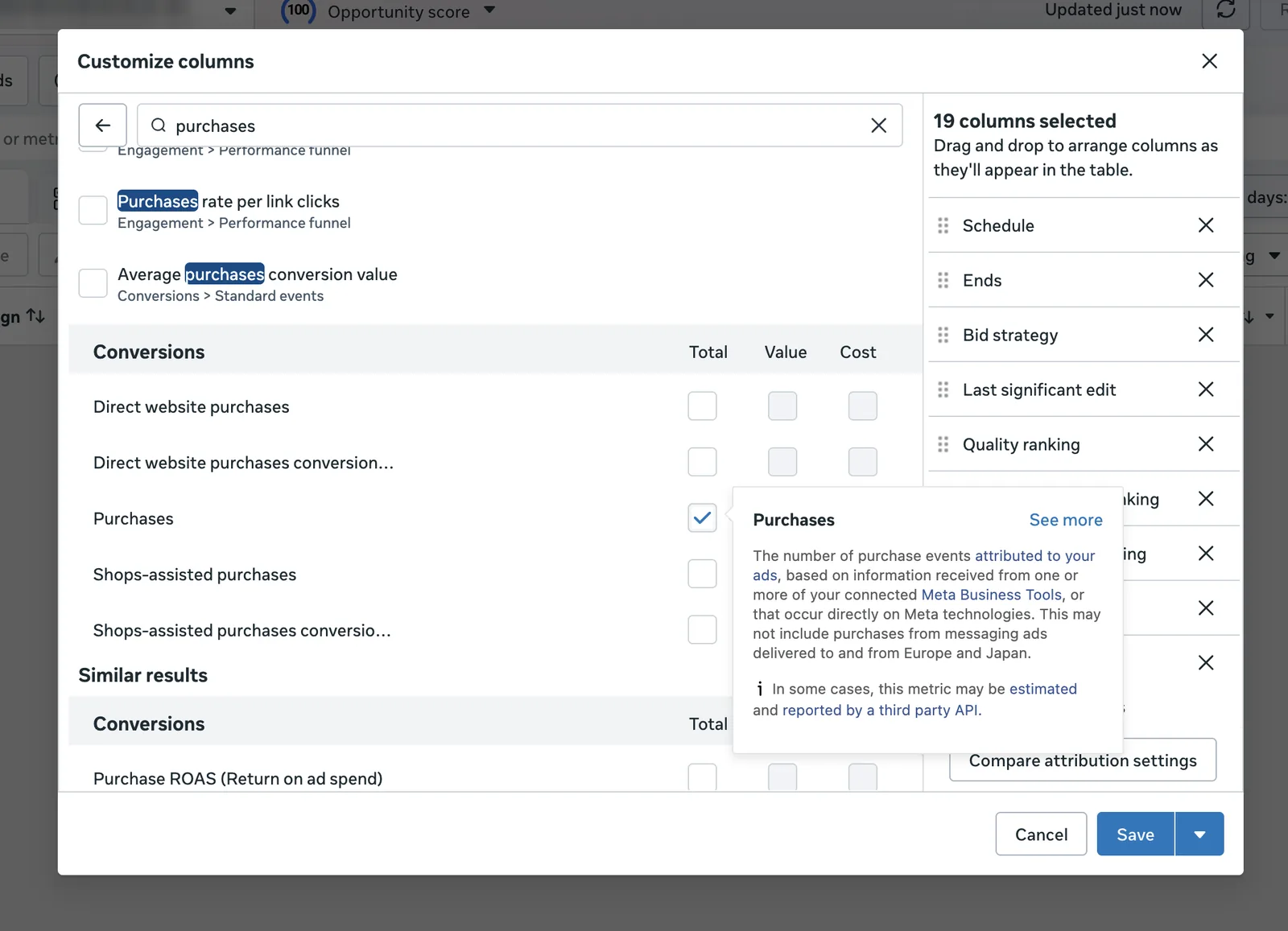Click the Opportunity score 100 badge
The width and height of the screenshot is (1288, 931).
click(x=298, y=10)
